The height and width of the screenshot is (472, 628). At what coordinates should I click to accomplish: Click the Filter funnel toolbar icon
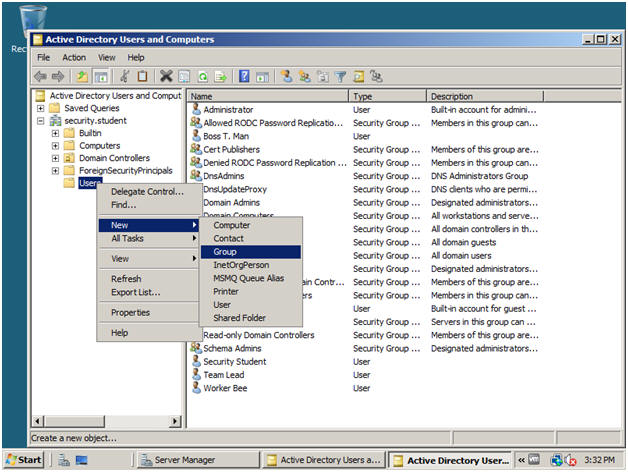(x=340, y=76)
